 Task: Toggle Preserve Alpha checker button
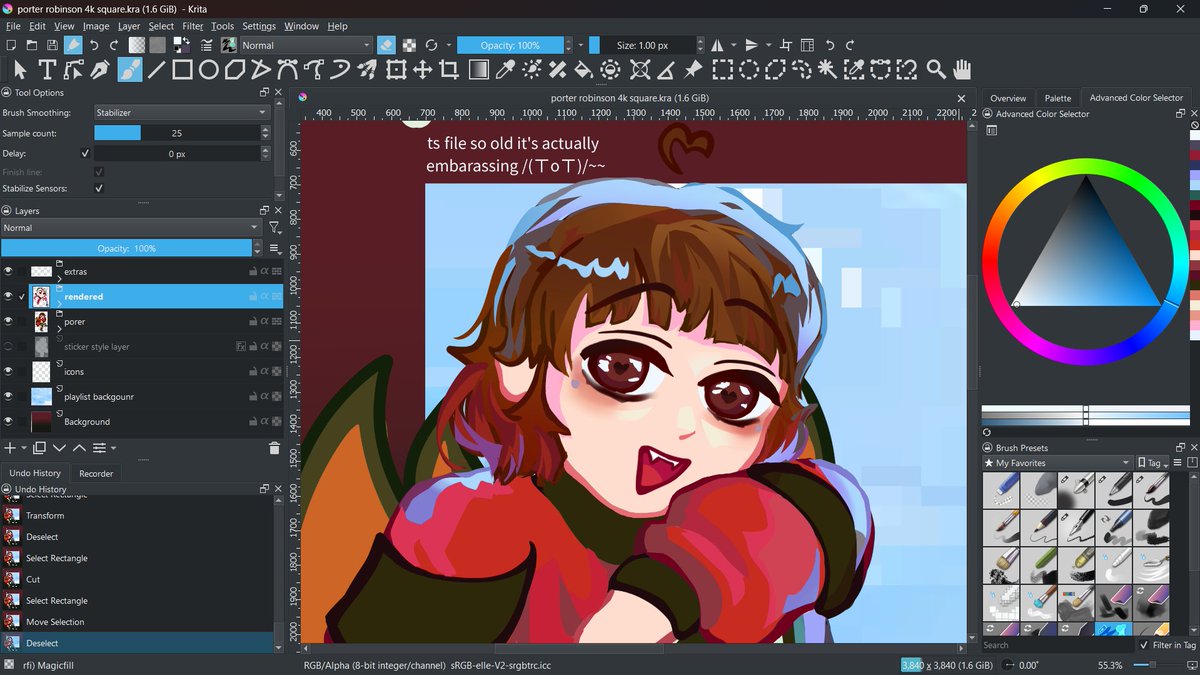410,45
